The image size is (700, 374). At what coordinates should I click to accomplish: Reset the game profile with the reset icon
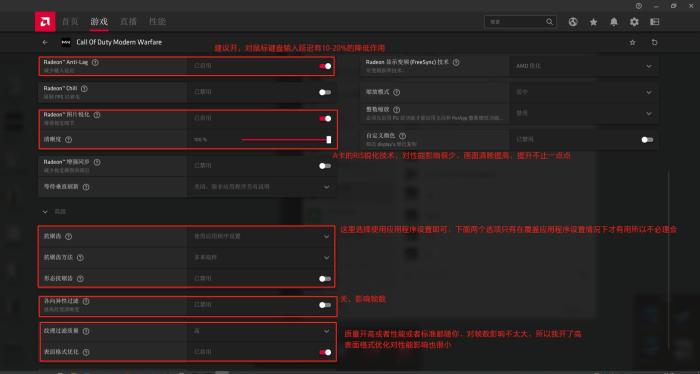click(654, 42)
